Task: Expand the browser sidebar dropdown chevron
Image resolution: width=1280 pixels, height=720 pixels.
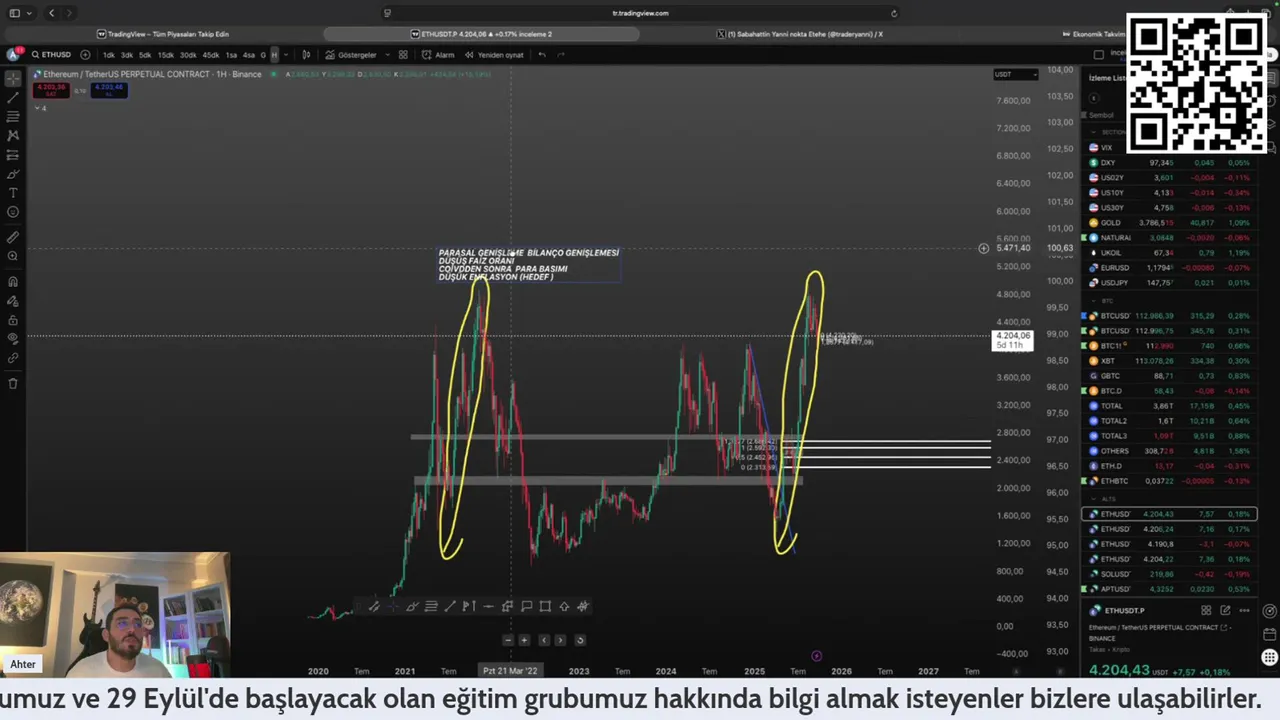Action: click(x=28, y=13)
